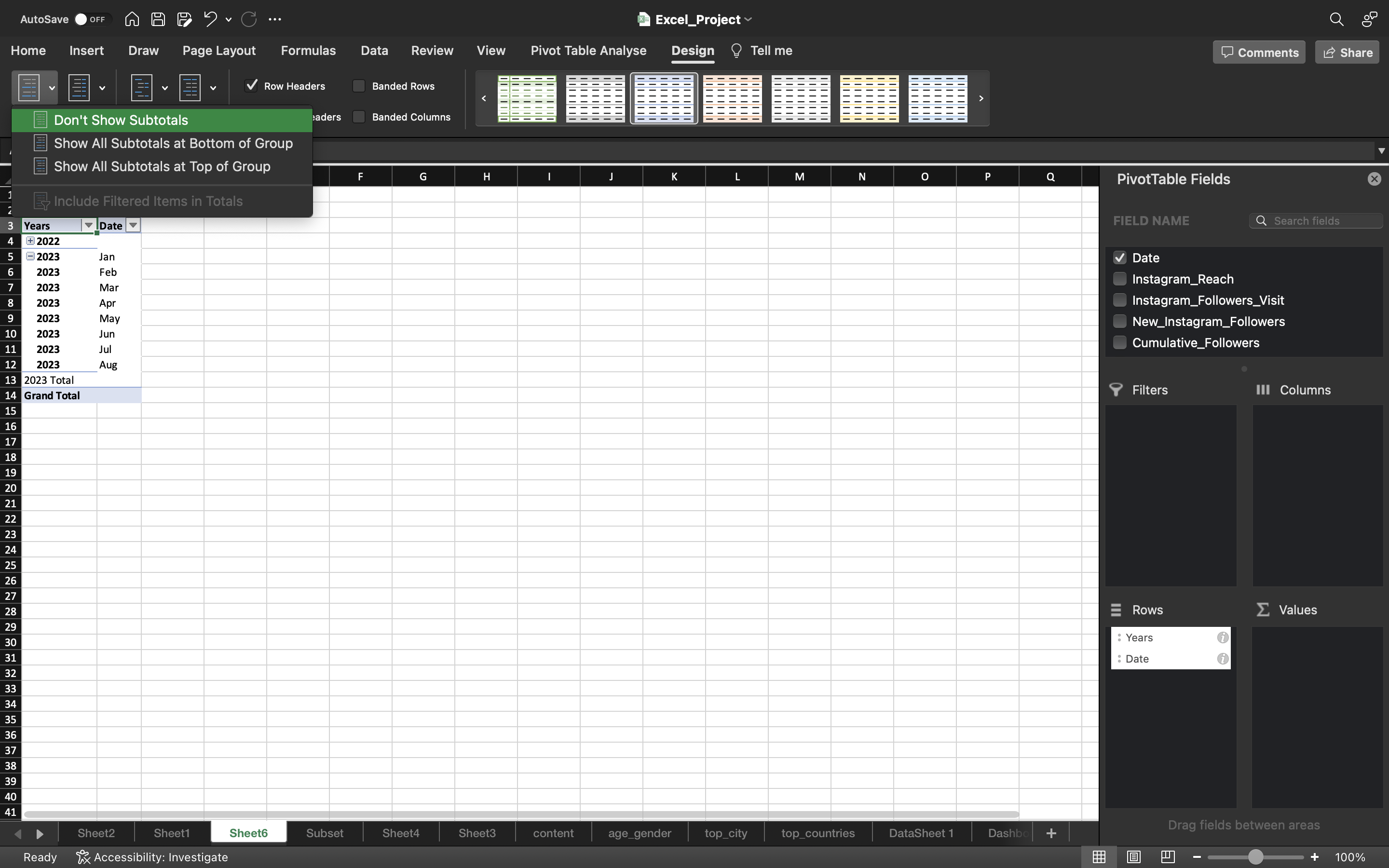The width and height of the screenshot is (1389, 868).
Task: Click the Blank Rows ribbon icon
Action: pos(190,87)
